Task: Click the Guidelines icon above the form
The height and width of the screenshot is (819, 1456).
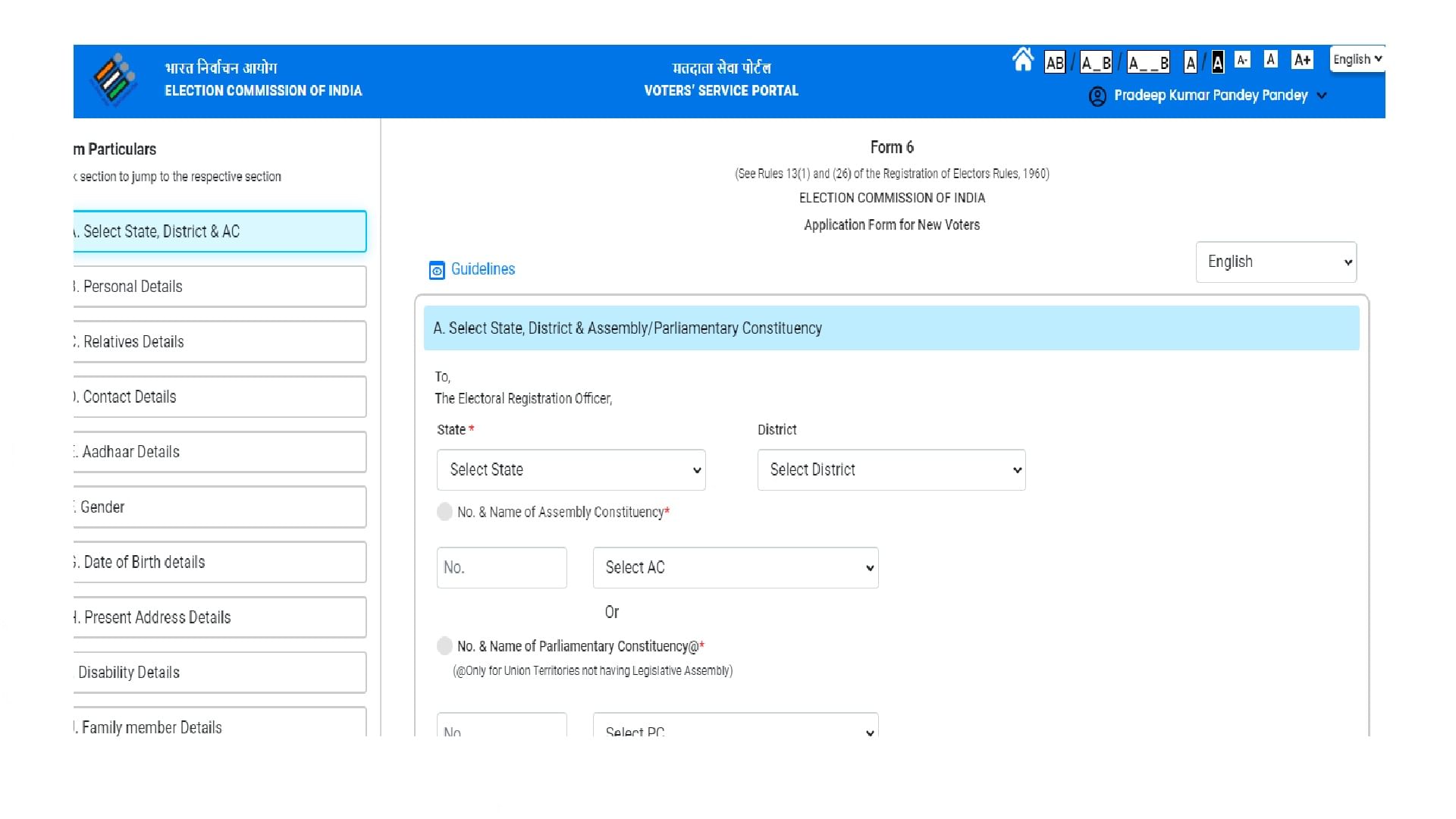Action: point(436,269)
